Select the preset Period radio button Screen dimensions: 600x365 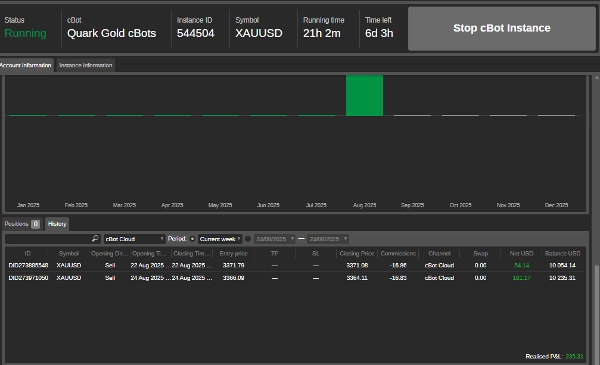(x=192, y=239)
